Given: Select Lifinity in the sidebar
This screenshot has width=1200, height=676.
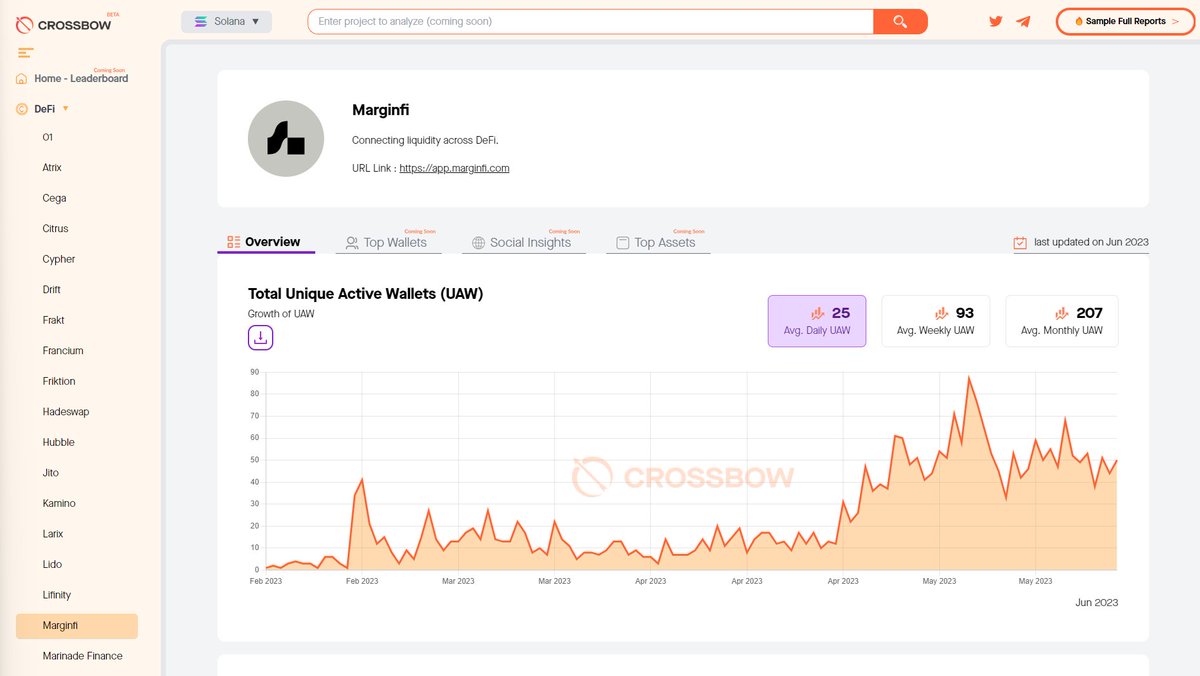Looking at the screenshot, I should click(x=57, y=595).
